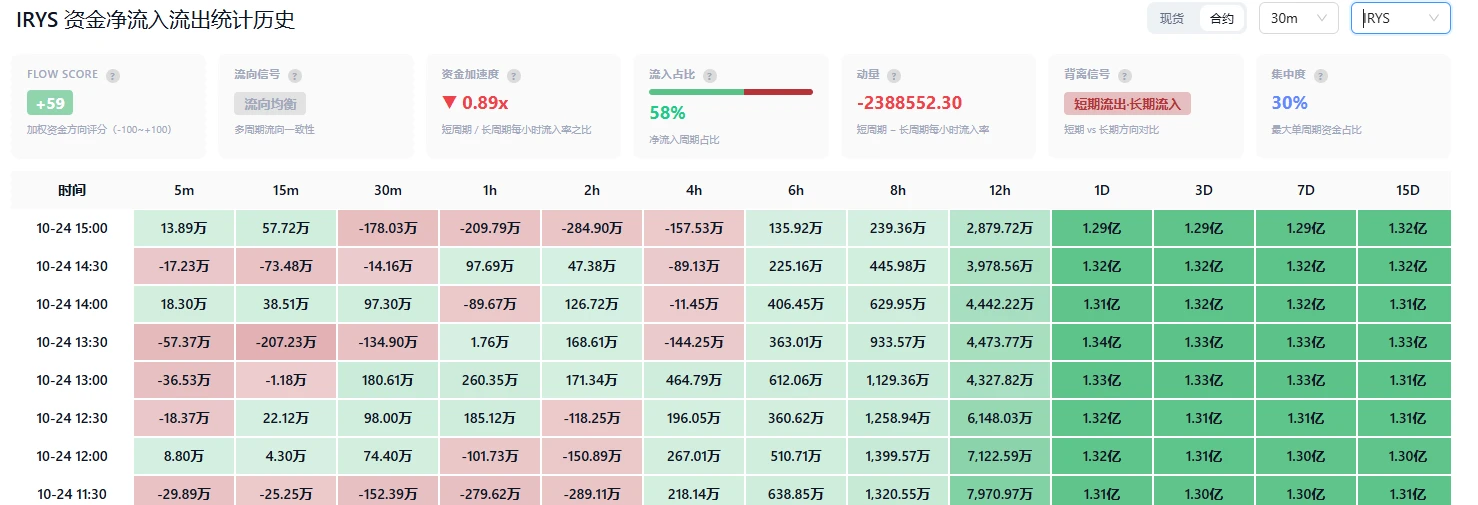The image size is (1478, 505).
Task: Select the 5m column header
Action: point(184,190)
